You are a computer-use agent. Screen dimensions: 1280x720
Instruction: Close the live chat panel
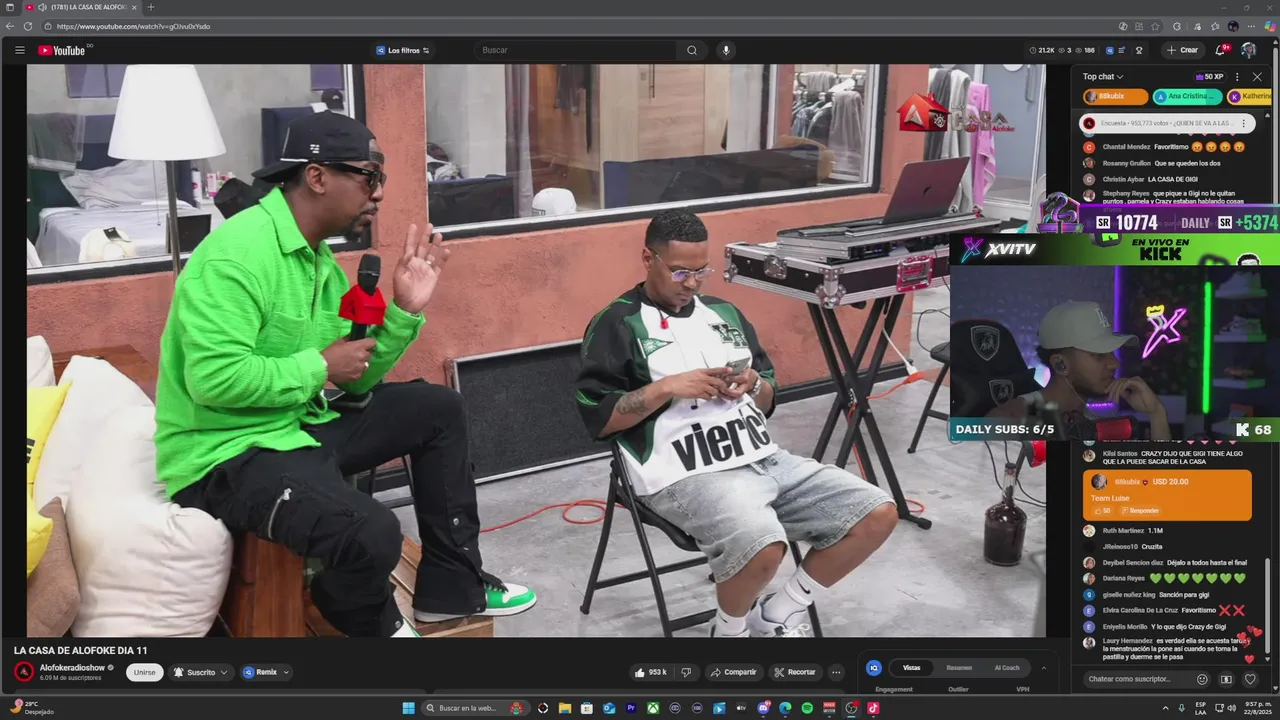point(1257,77)
